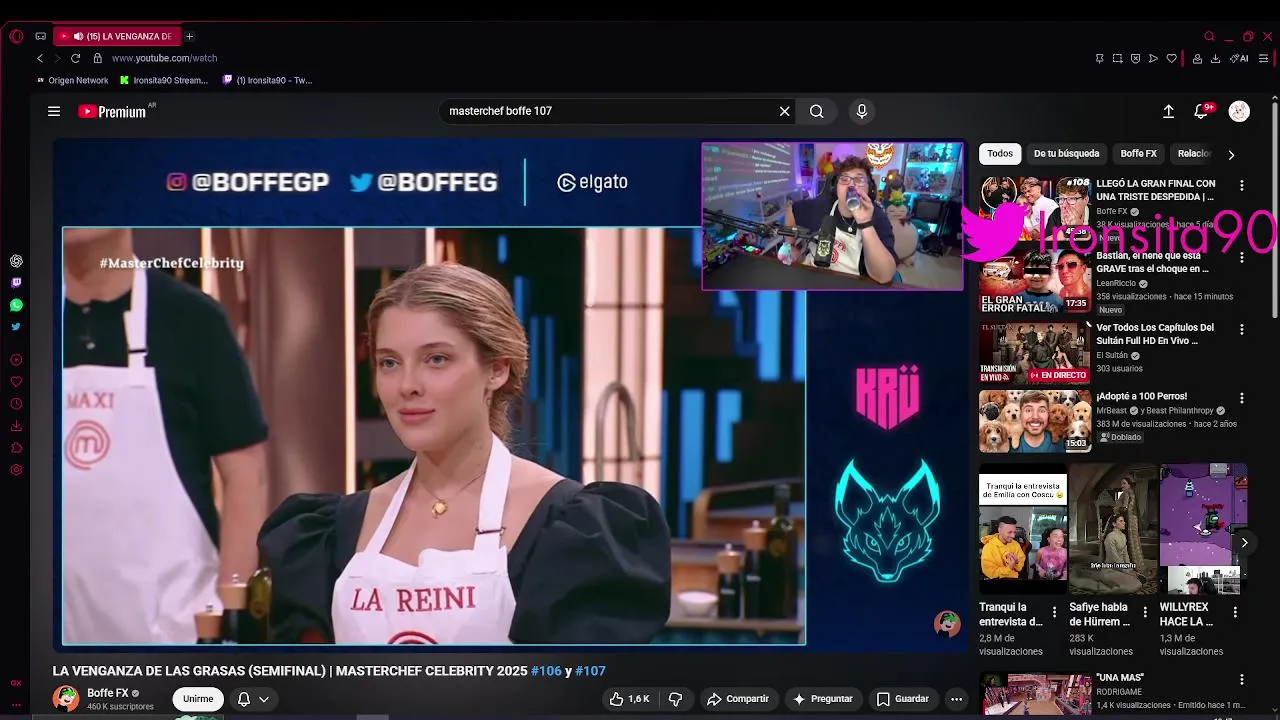
Task: Open GX Control at sidebar bottom
Action: (x=16, y=683)
